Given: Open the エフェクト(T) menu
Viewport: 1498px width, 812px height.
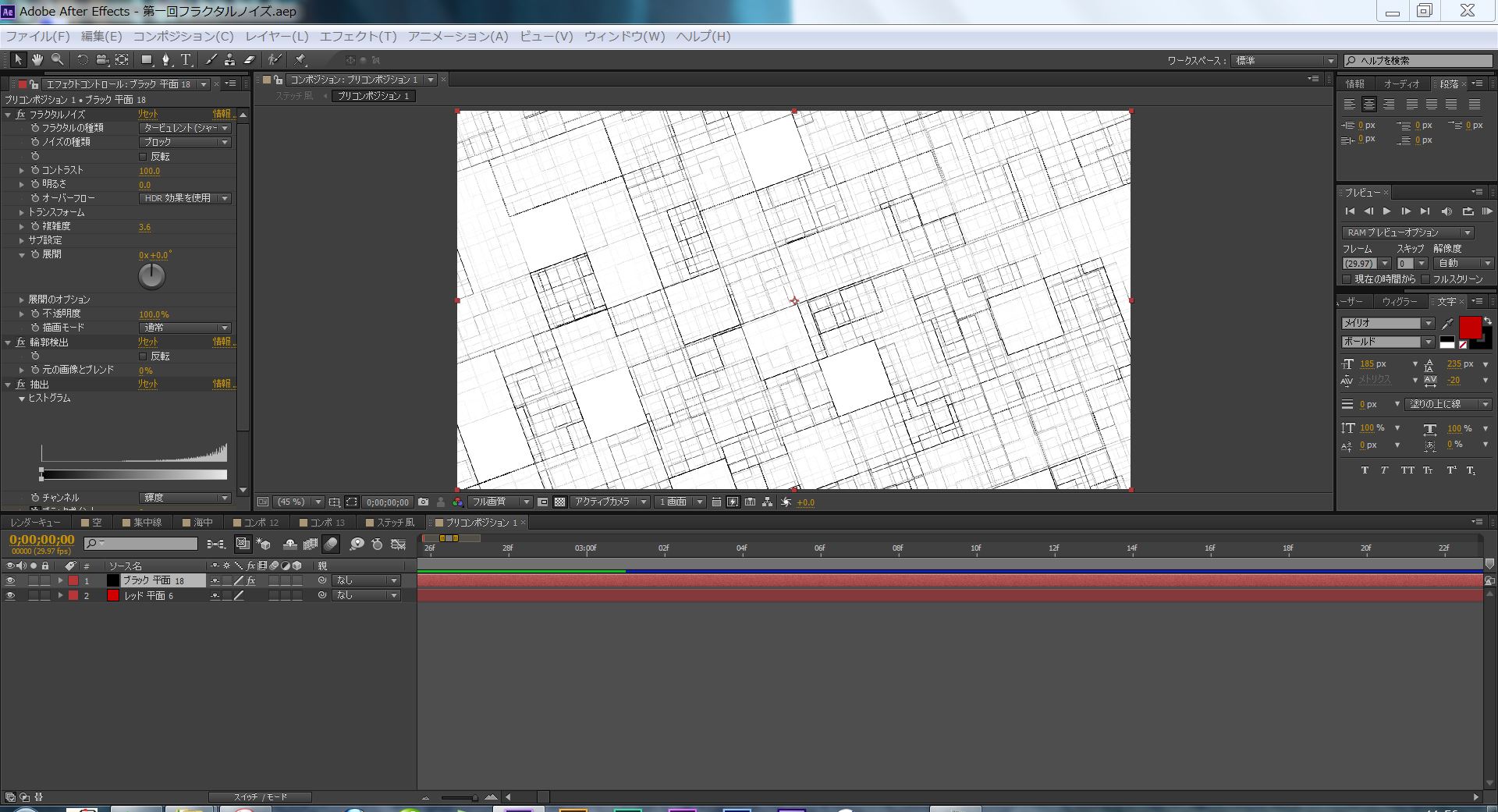Looking at the screenshot, I should click(358, 37).
